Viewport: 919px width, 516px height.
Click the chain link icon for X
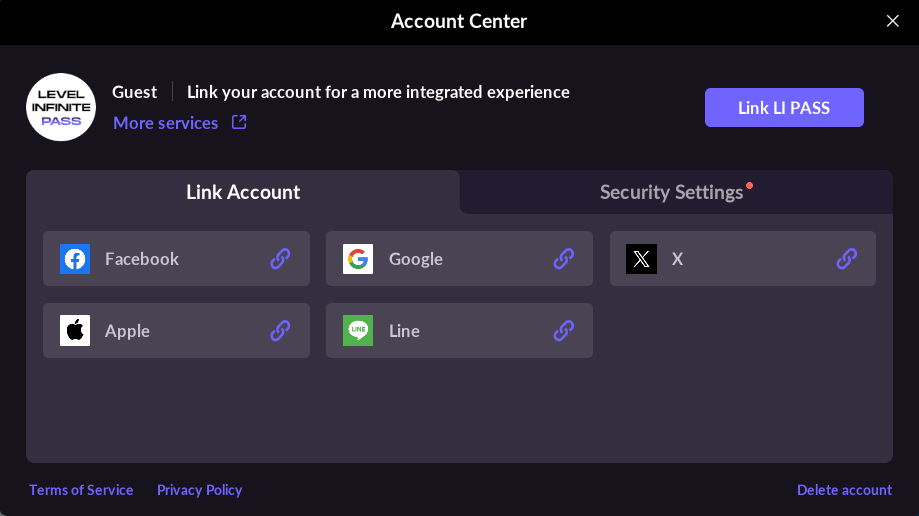tap(847, 259)
